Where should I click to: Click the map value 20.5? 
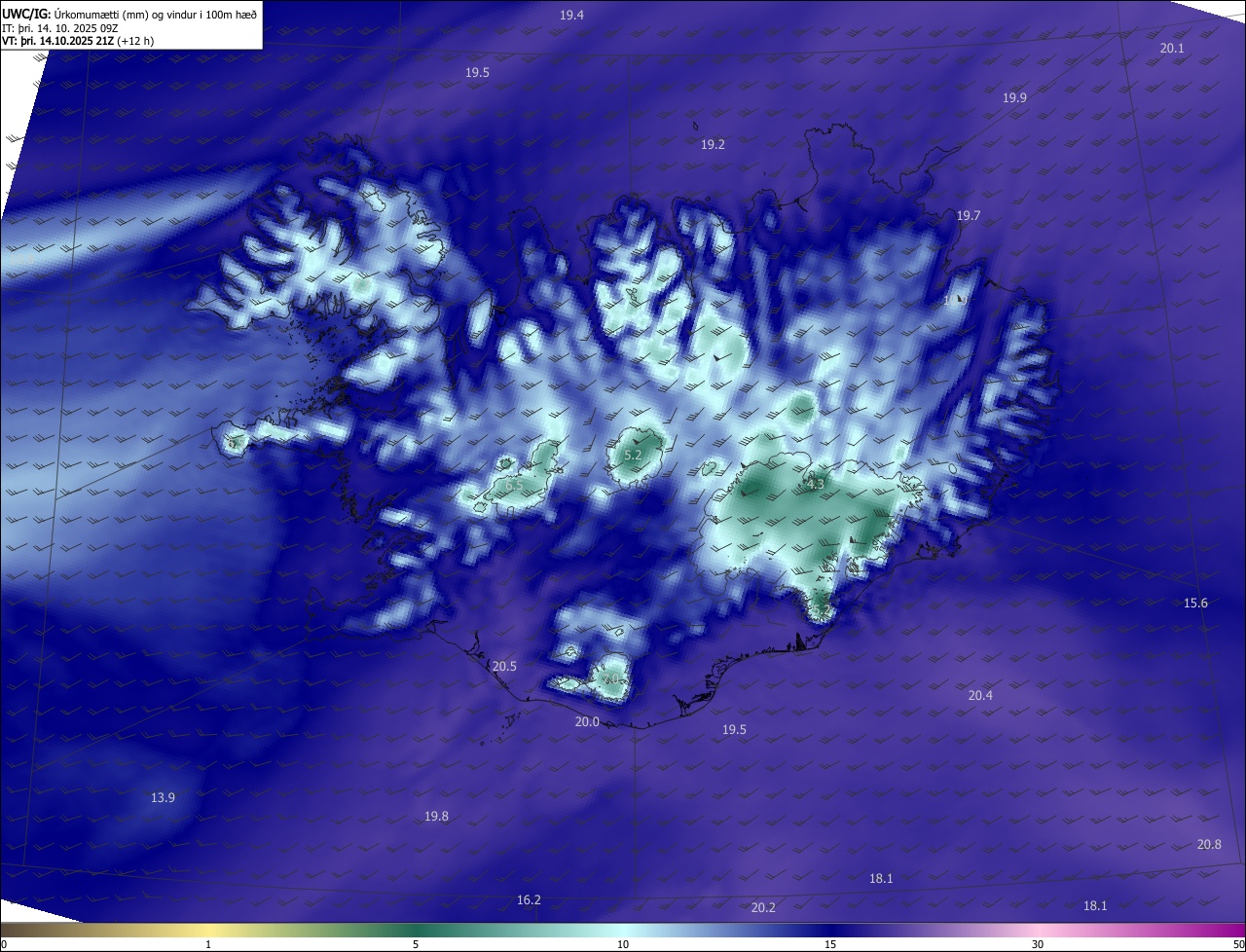point(504,667)
